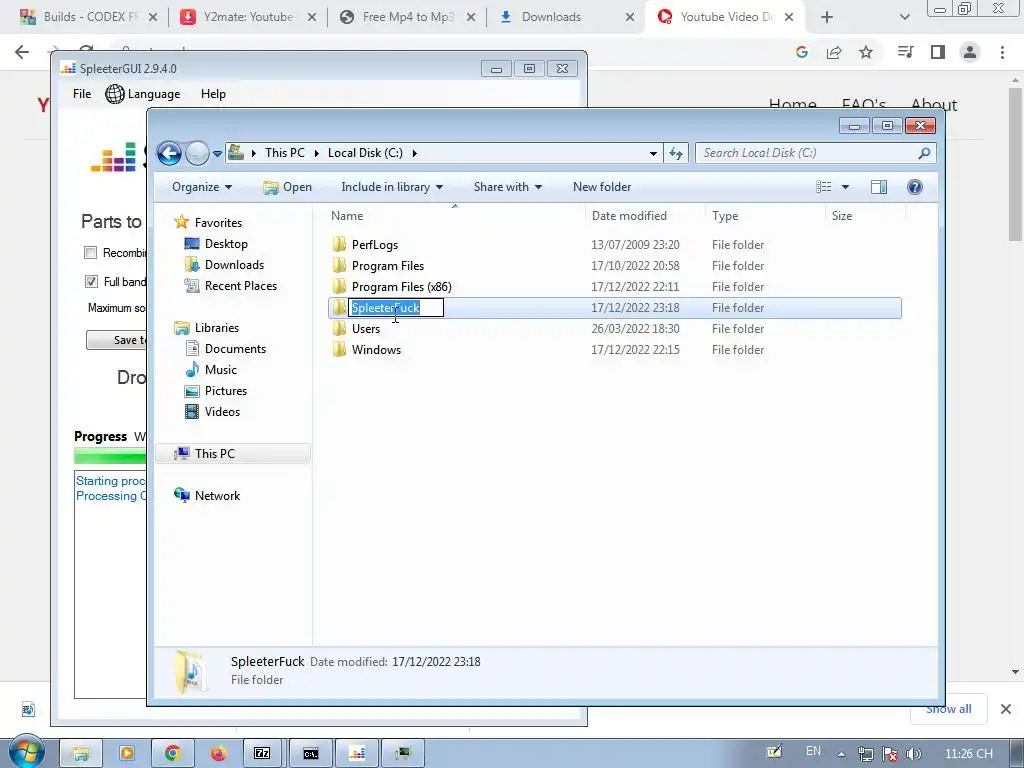Go back in Explorer with the back arrow

point(169,153)
